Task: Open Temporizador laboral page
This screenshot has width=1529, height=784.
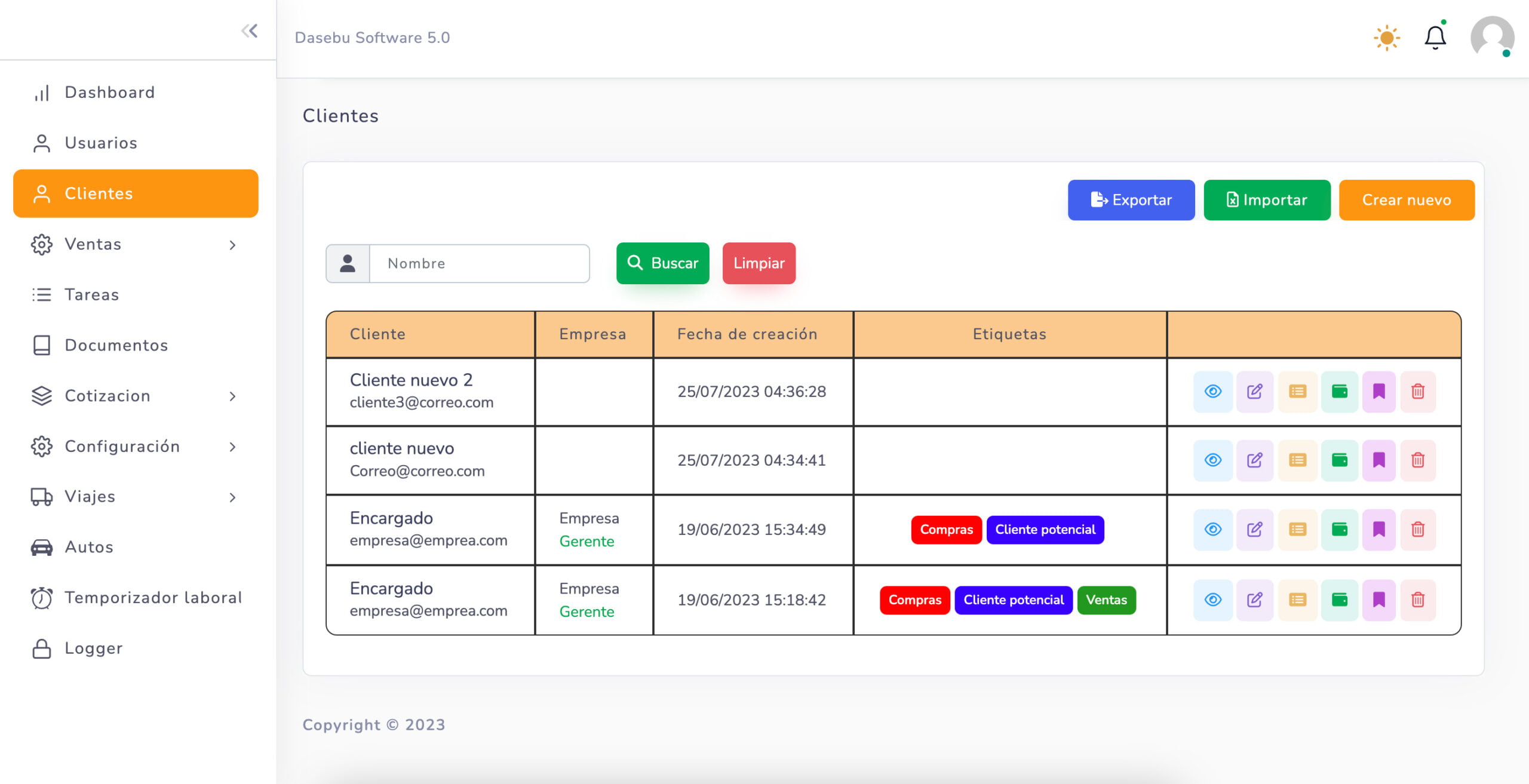Action: [136, 598]
